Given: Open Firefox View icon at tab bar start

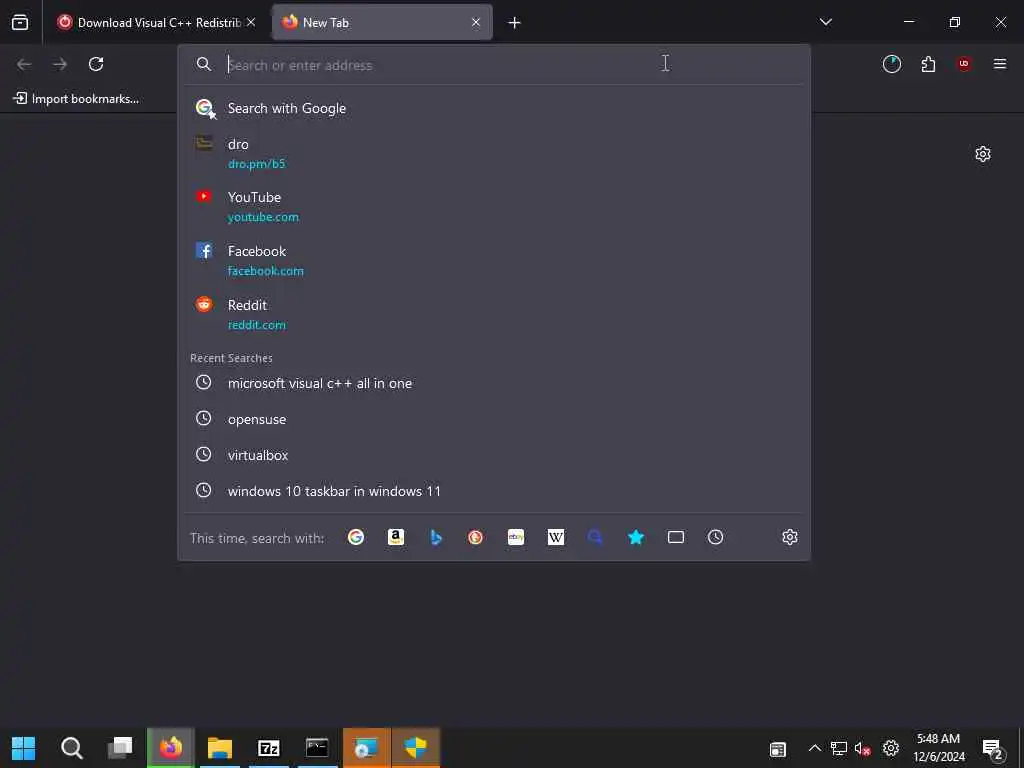Looking at the screenshot, I should click(20, 22).
